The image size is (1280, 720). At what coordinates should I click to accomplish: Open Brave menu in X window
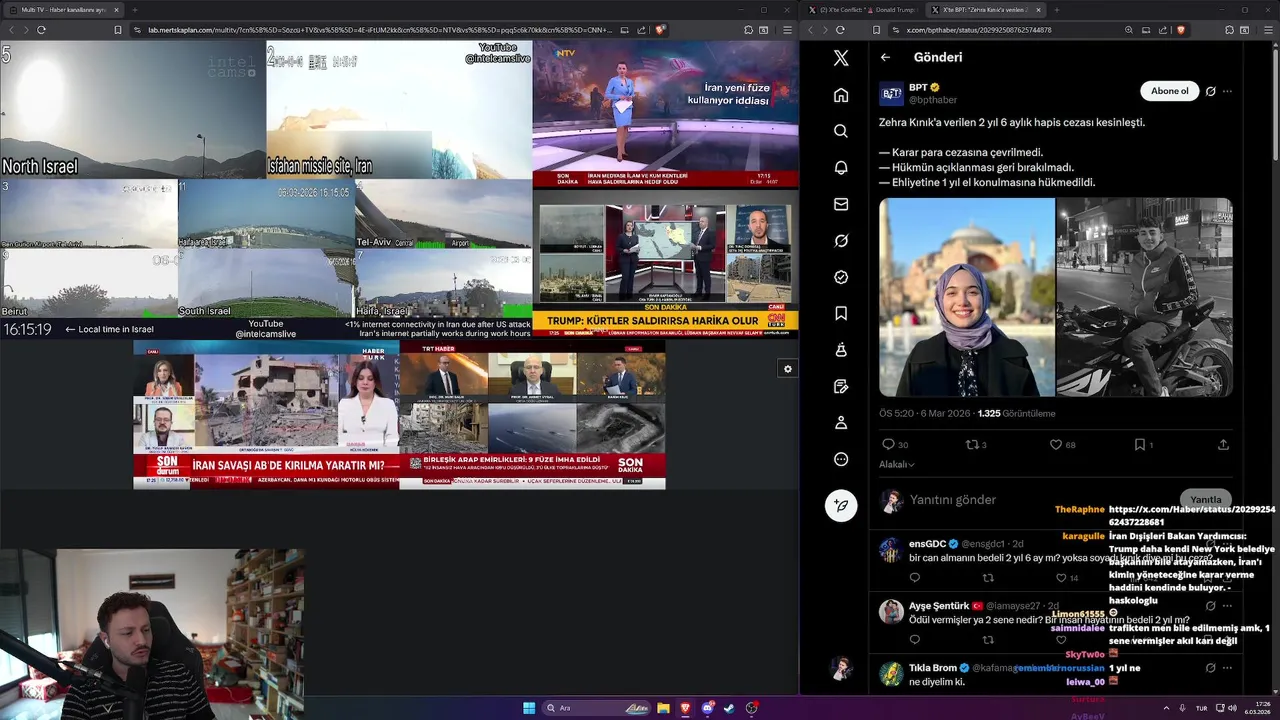[x=1268, y=30]
